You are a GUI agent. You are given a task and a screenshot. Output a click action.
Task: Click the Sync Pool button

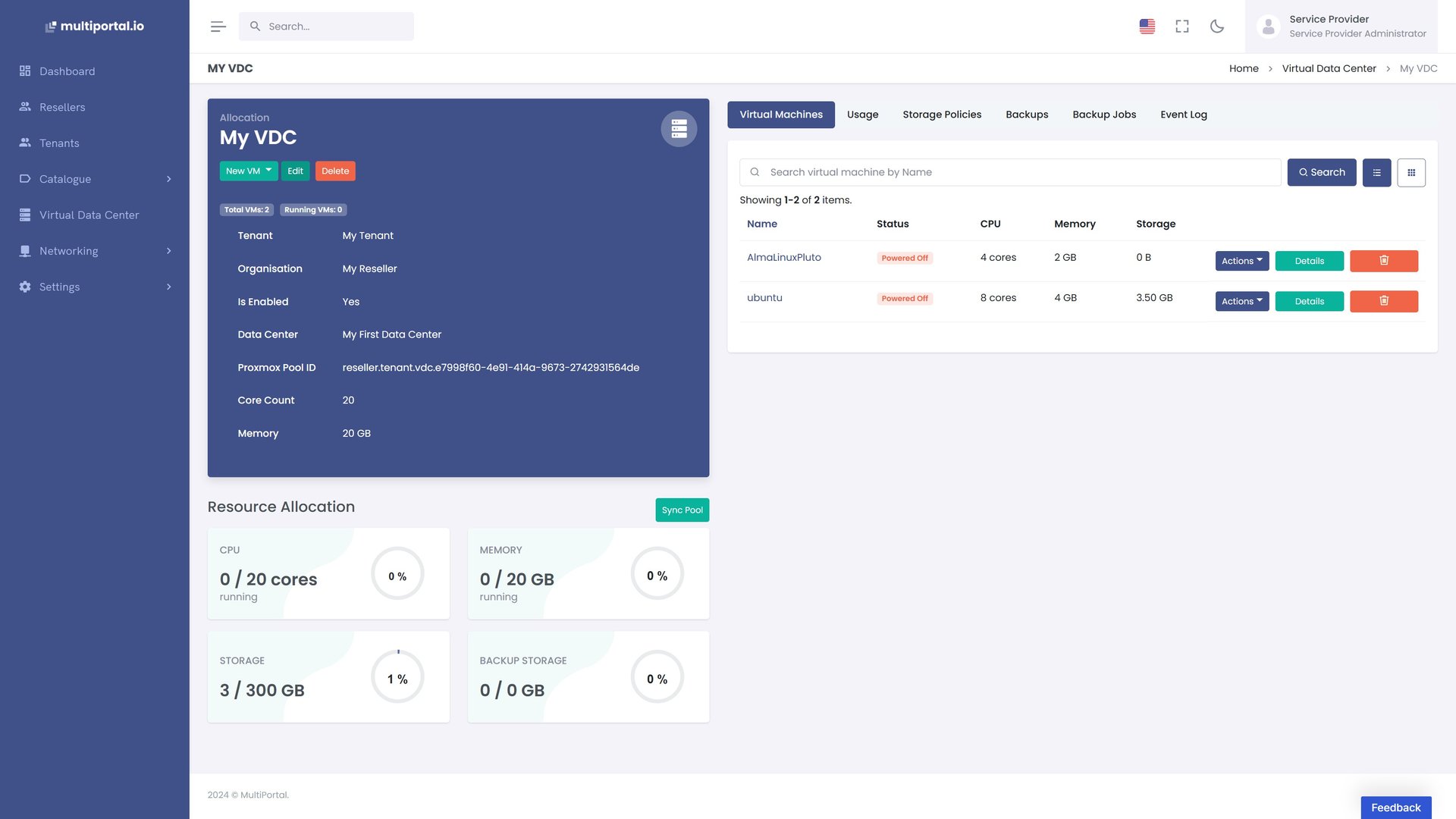click(681, 510)
